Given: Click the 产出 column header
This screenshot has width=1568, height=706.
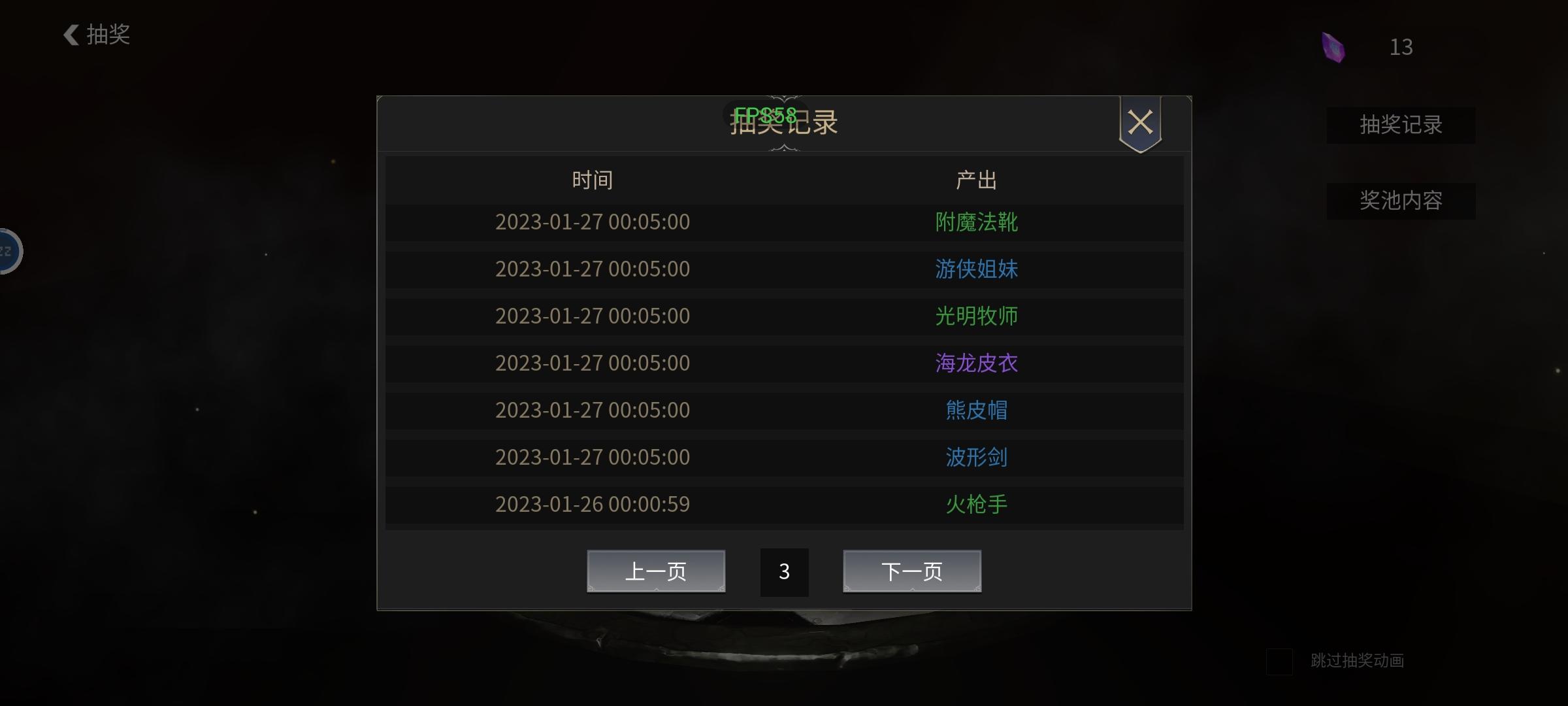Looking at the screenshot, I should (x=976, y=180).
